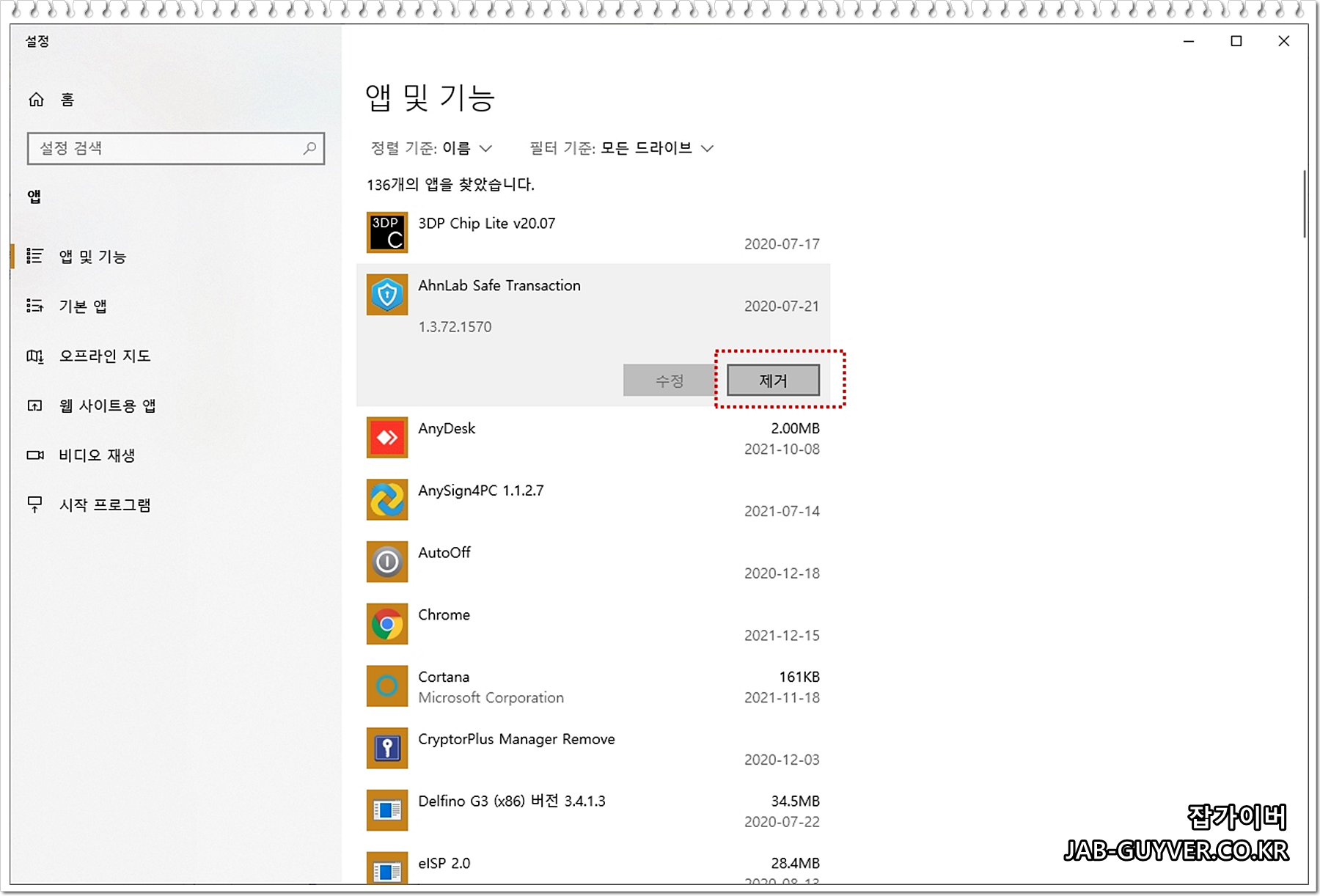Select the AutoOff app entry
This screenshot has height=896, width=1320.
pyautogui.click(x=593, y=562)
